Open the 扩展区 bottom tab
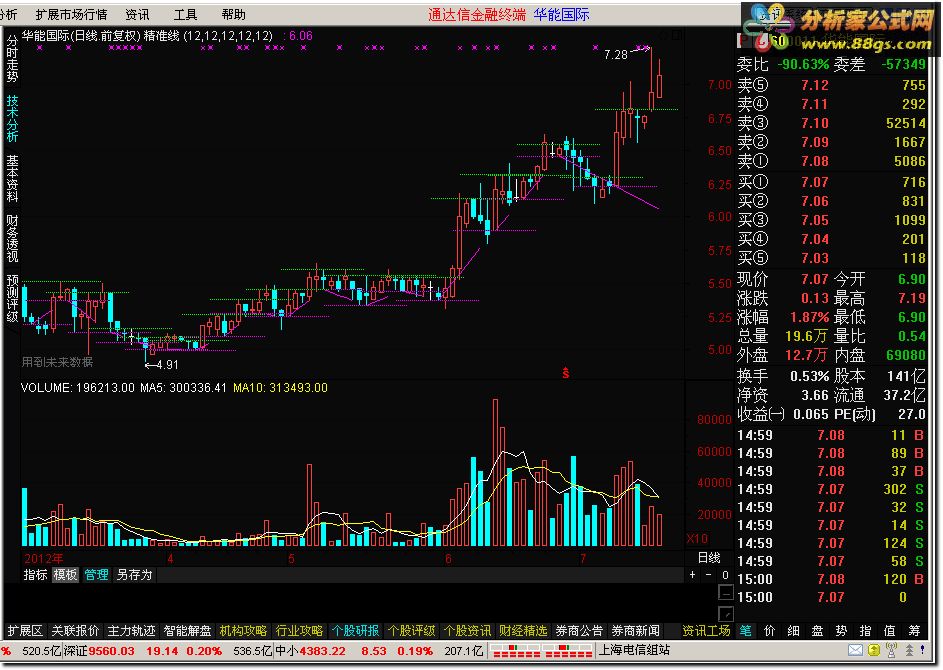Screen dimensions: 943x670 pyautogui.click(x=25, y=631)
